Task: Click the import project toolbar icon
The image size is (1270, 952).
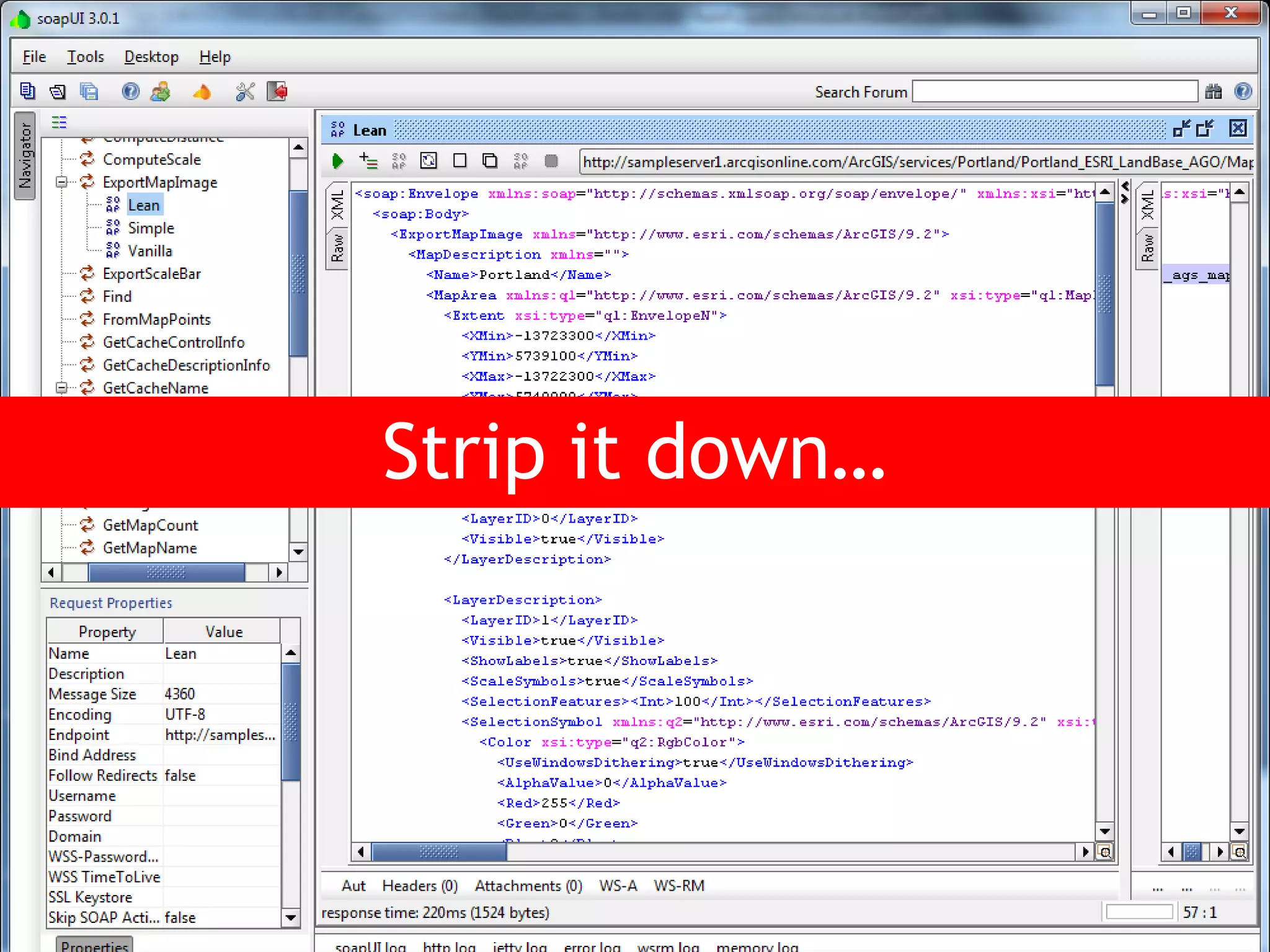Action: click(58, 92)
